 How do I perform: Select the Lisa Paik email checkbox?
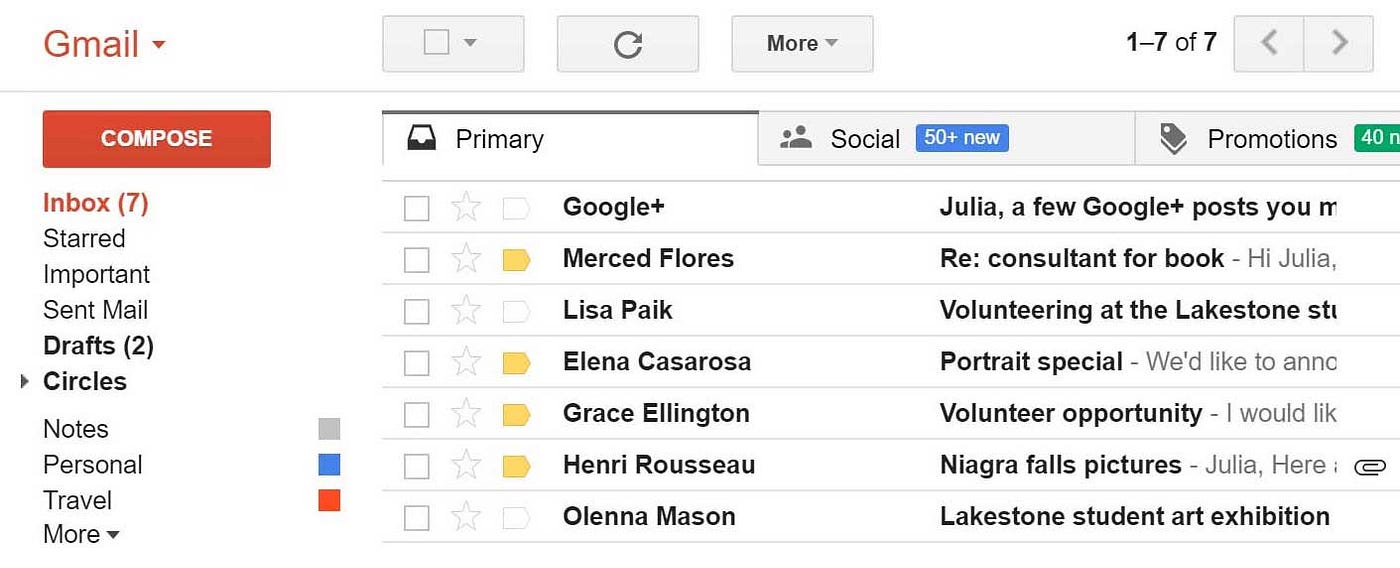pyautogui.click(x=417, y=311)
